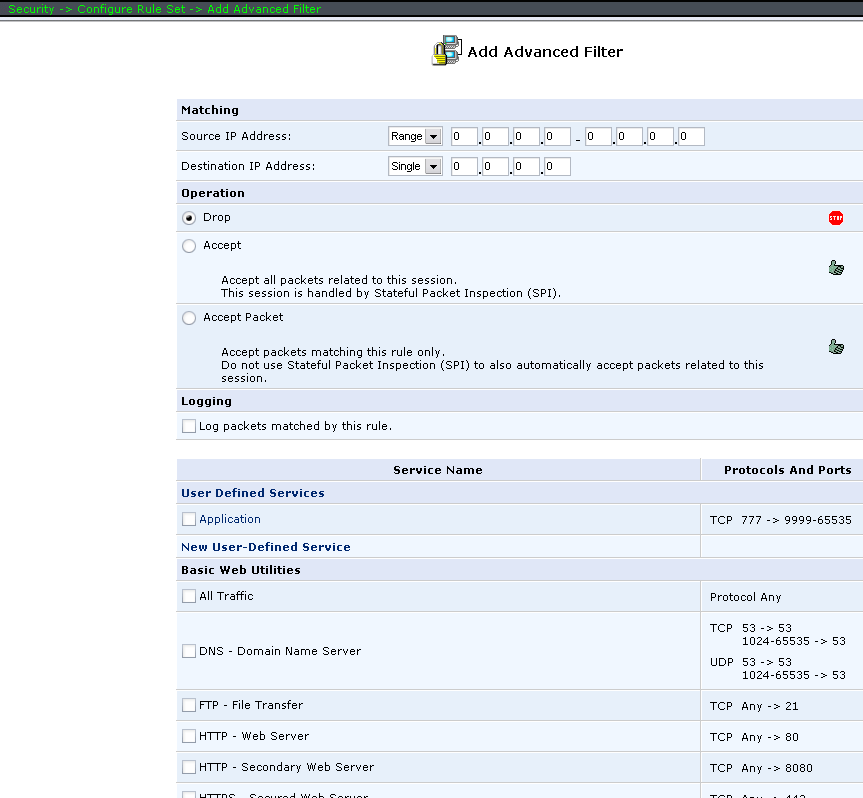Image resolution: width=863 pixels, height=798 pixels.
Task: Click the 'User Defined Services' heading
Action: pos(253,493)
